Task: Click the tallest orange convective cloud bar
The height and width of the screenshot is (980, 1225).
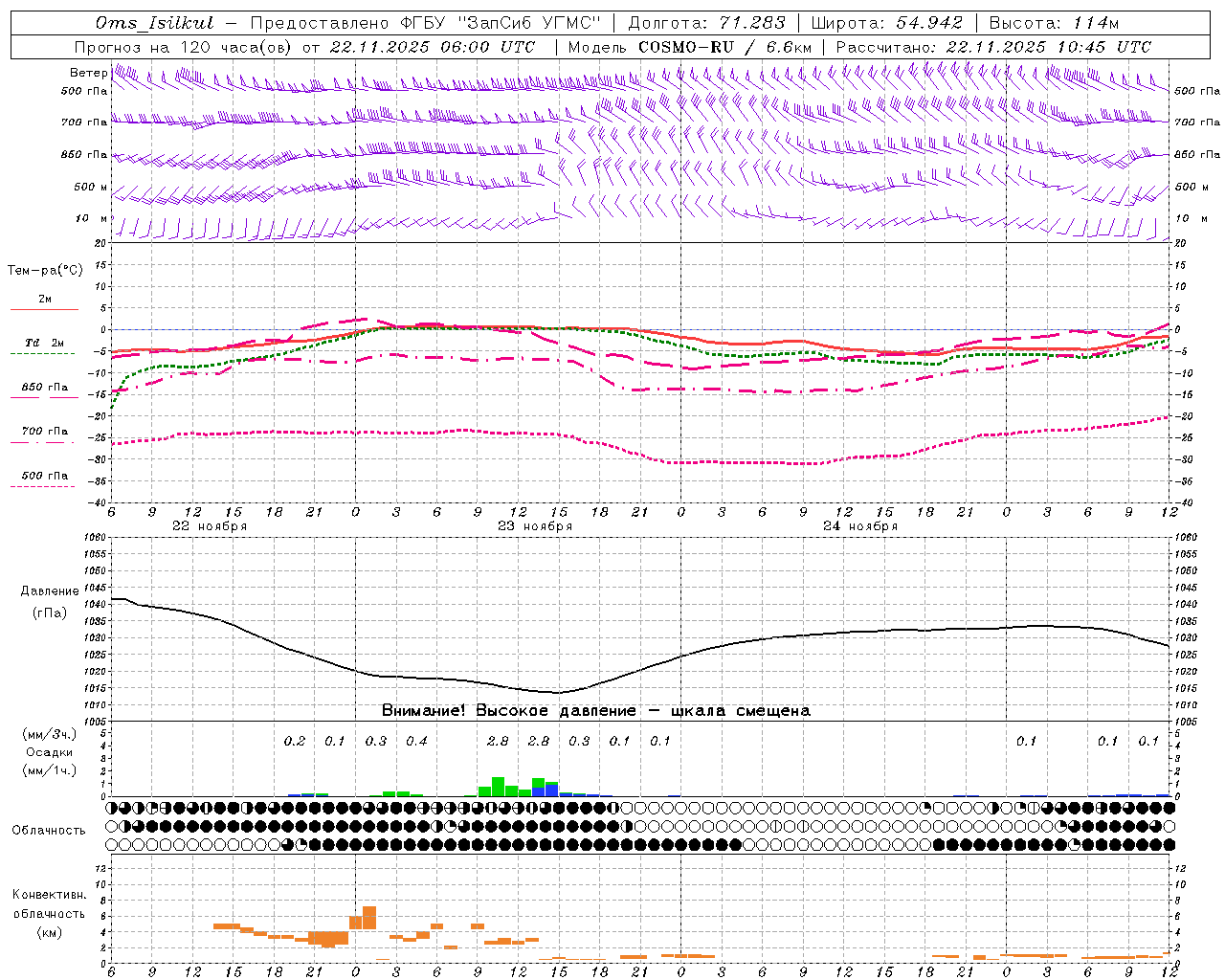Action: click(x=369, y=917)
